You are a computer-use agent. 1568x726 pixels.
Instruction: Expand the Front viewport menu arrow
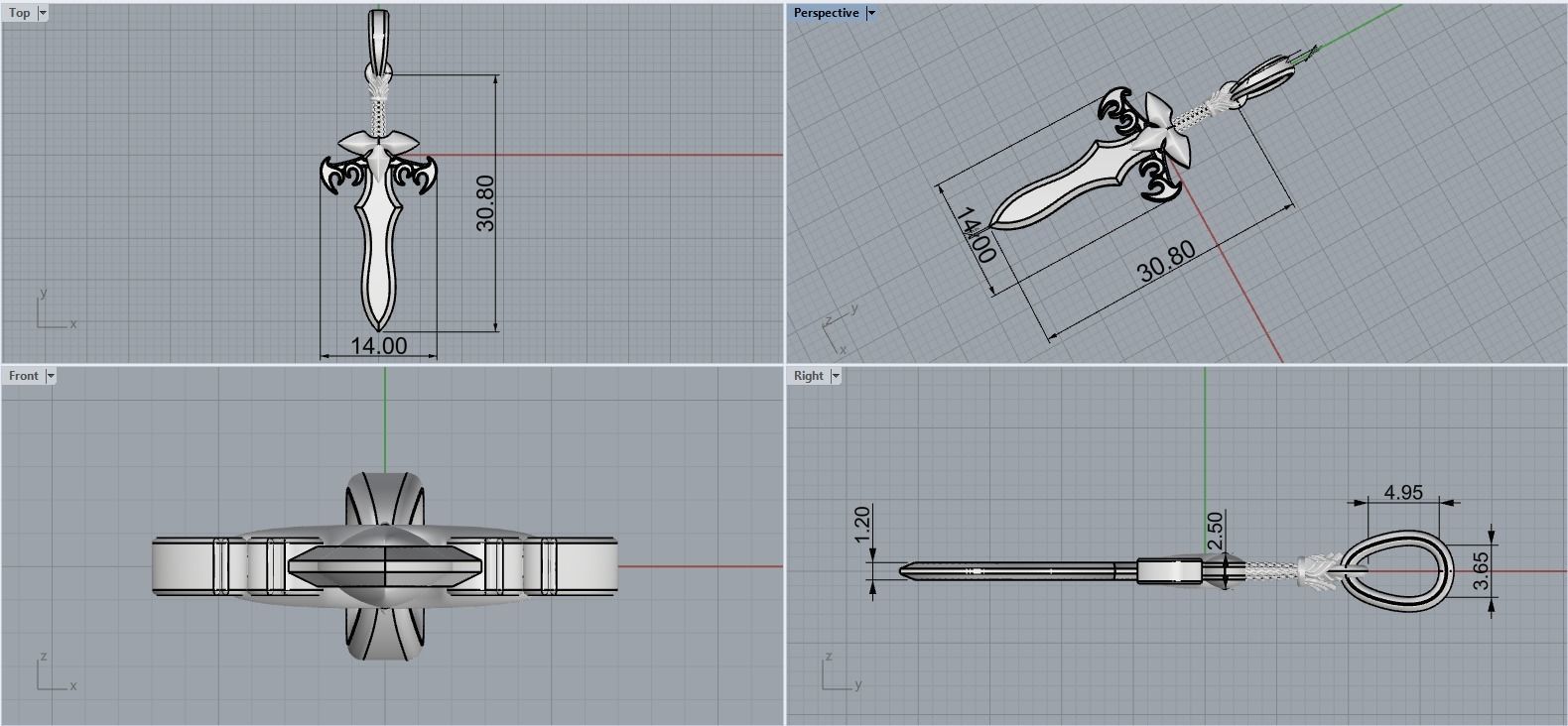coord(51,376)
